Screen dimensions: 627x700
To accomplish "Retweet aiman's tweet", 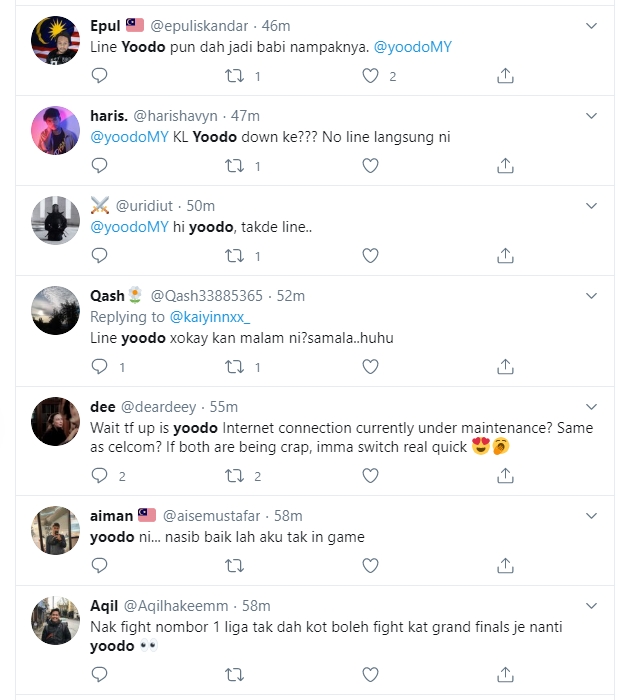I will tap(236, 566).
